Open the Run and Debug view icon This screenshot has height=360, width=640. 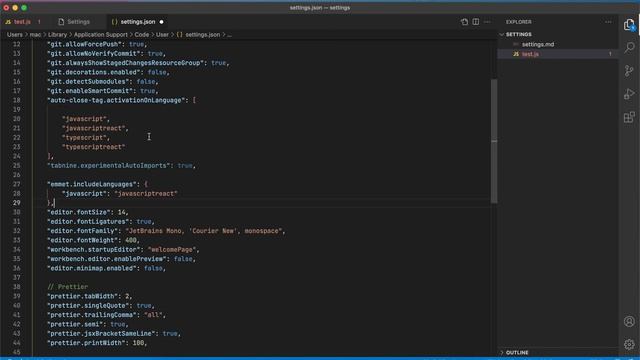pyautogui.click(x=629, y=94)
